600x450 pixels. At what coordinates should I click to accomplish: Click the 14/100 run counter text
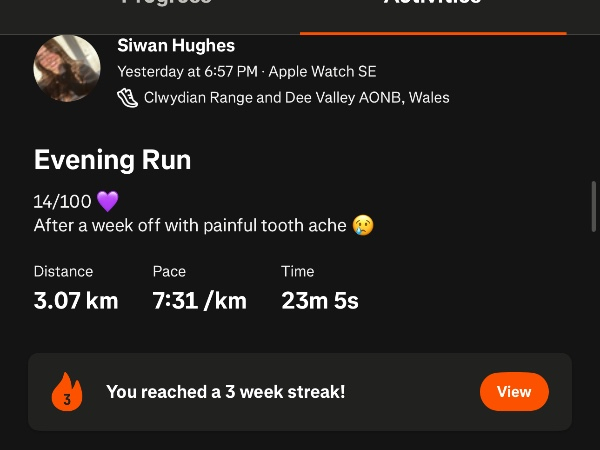[62, 202]
